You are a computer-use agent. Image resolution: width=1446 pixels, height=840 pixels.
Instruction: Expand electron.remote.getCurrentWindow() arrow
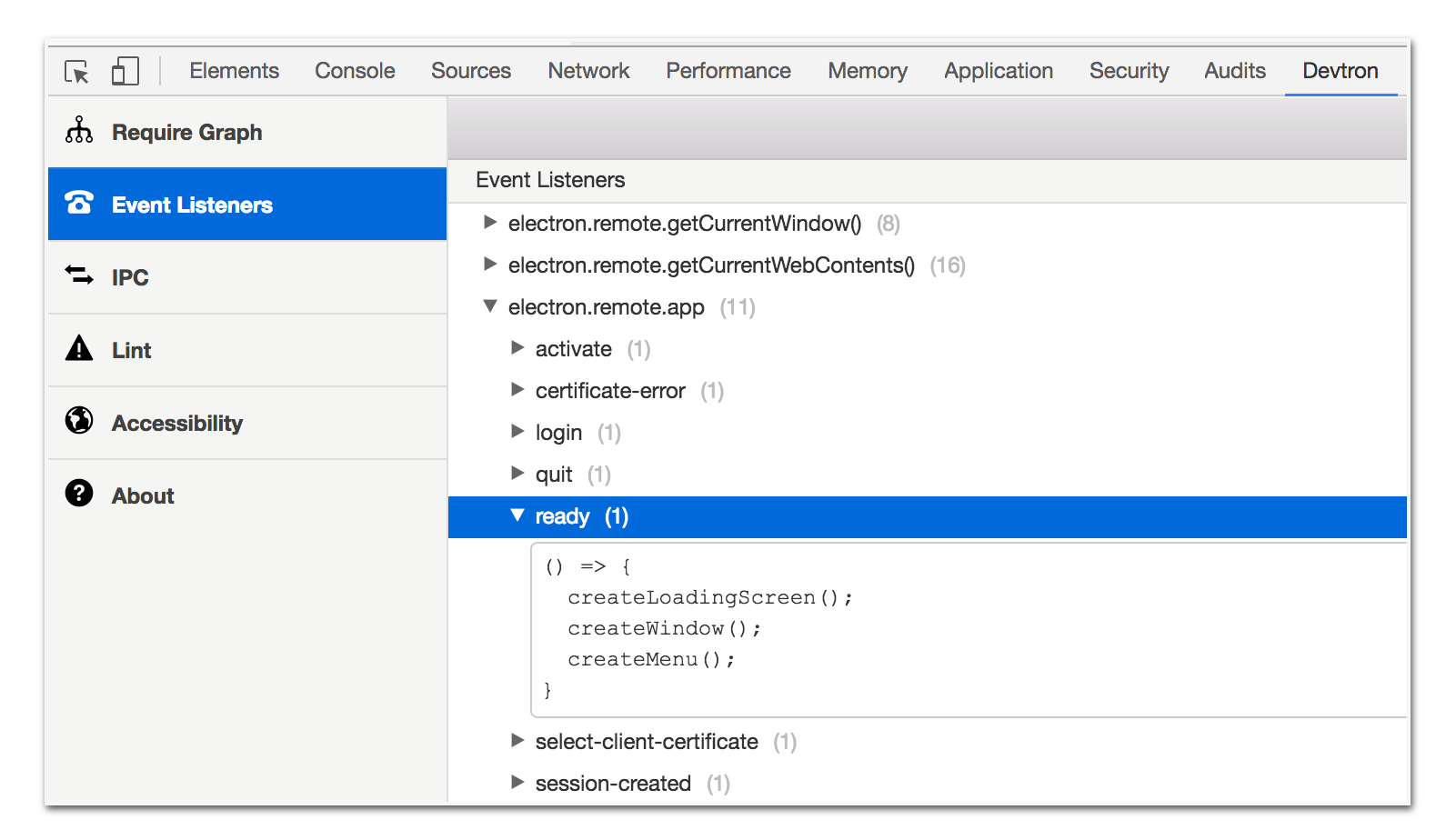(490, 222)
